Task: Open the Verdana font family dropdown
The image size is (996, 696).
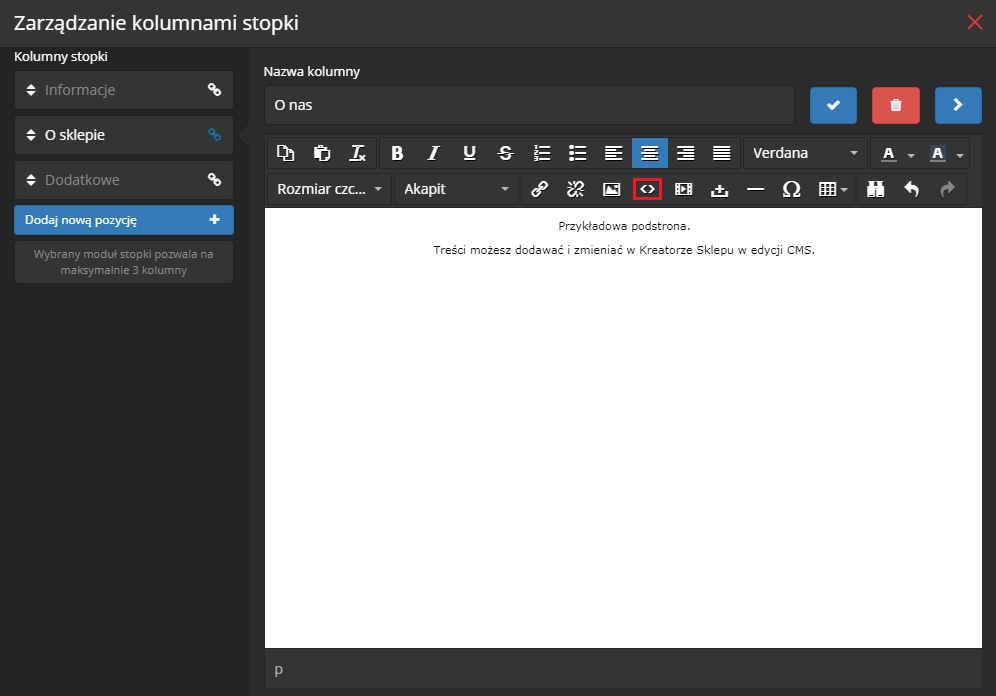Action: pos(805,153)
